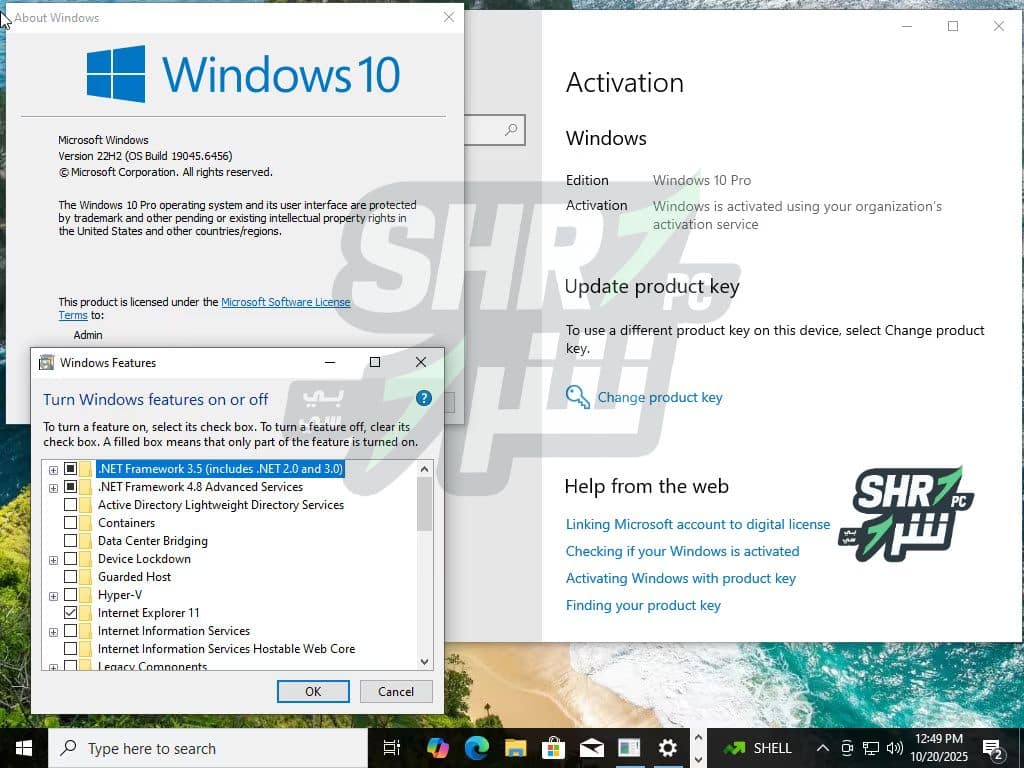Expand the Hyper-V feature node
This screenshot has width=1024, height=768.
click(53, 595)
